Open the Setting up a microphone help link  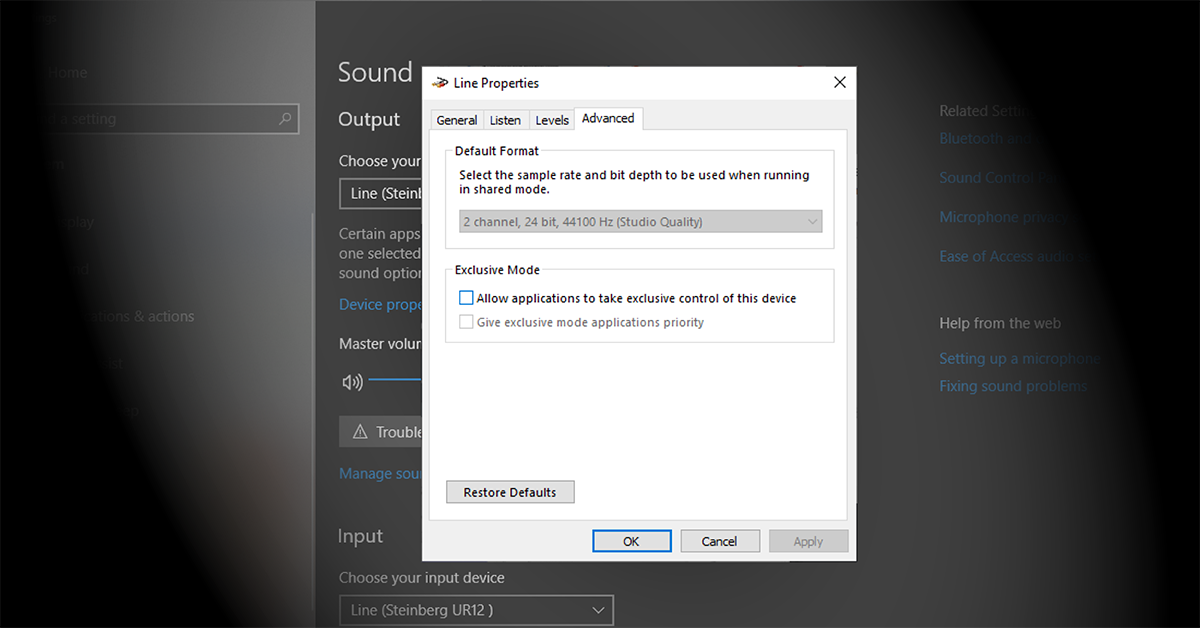coord(1019,358)
